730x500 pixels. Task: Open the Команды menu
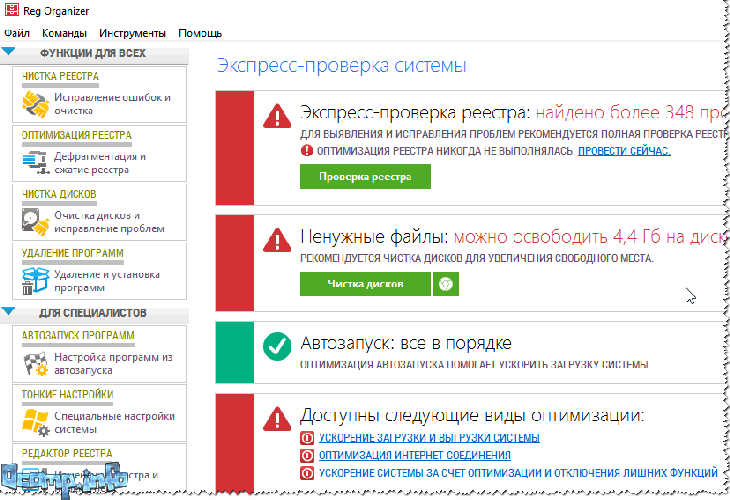(x=64, y=33)
